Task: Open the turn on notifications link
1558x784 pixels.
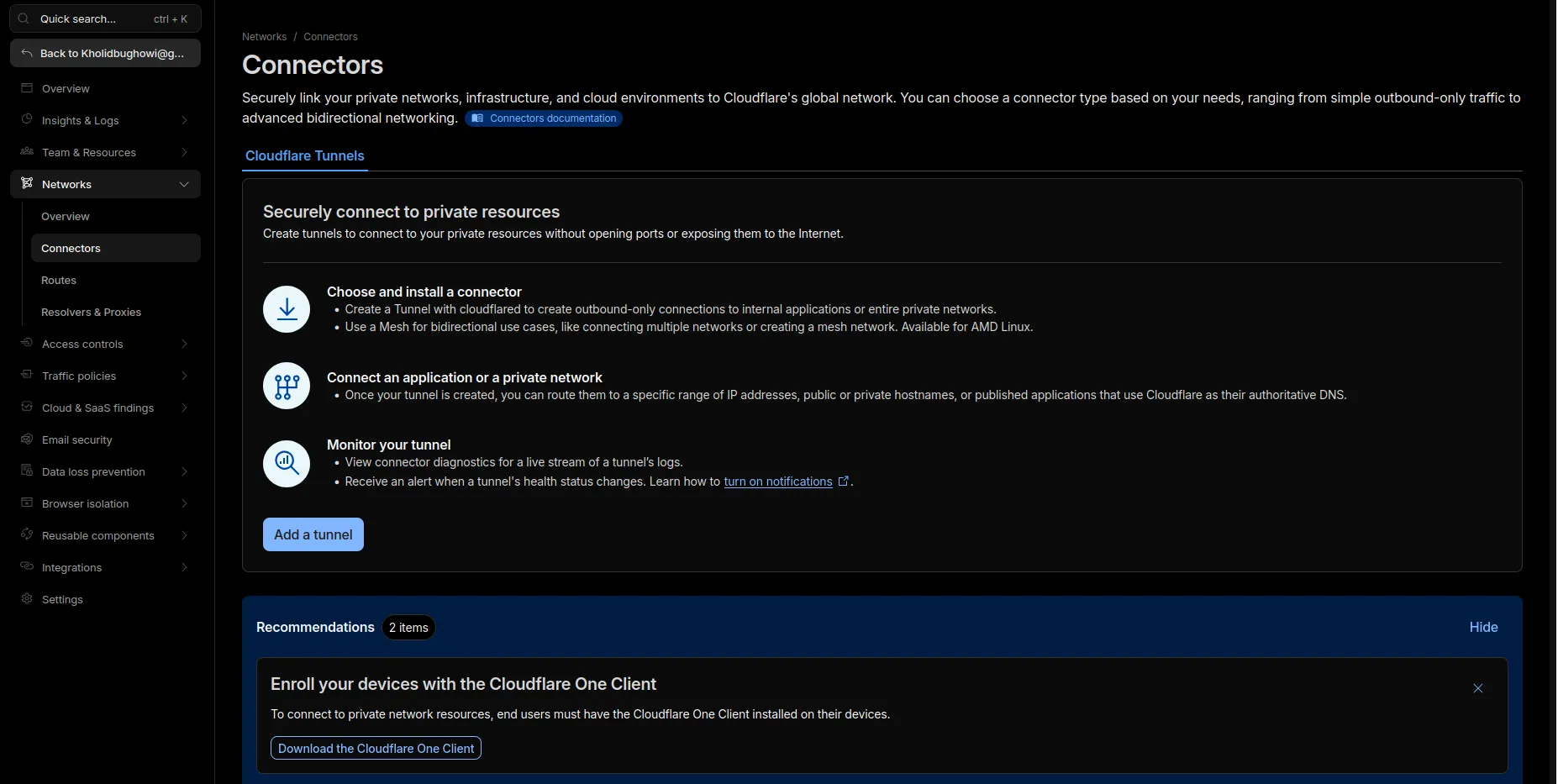Action: tap(778, 481)
